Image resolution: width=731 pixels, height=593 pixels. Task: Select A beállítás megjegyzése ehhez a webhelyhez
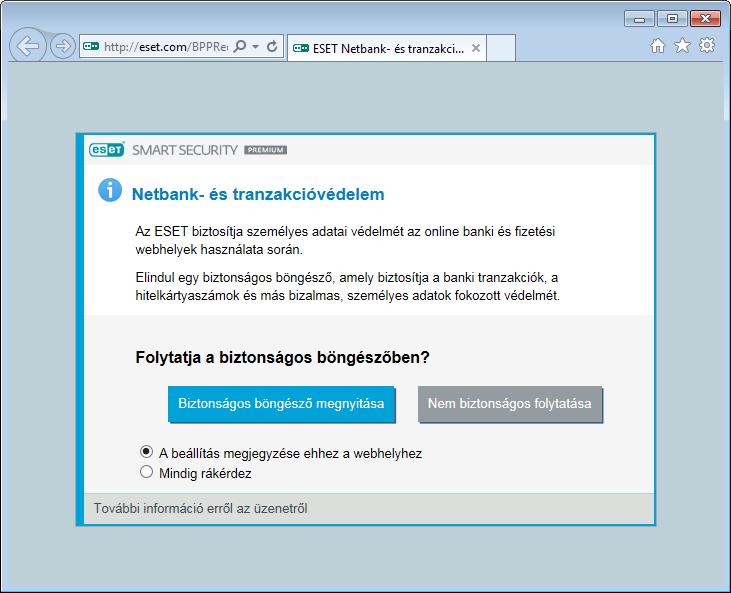click(146, 452)
